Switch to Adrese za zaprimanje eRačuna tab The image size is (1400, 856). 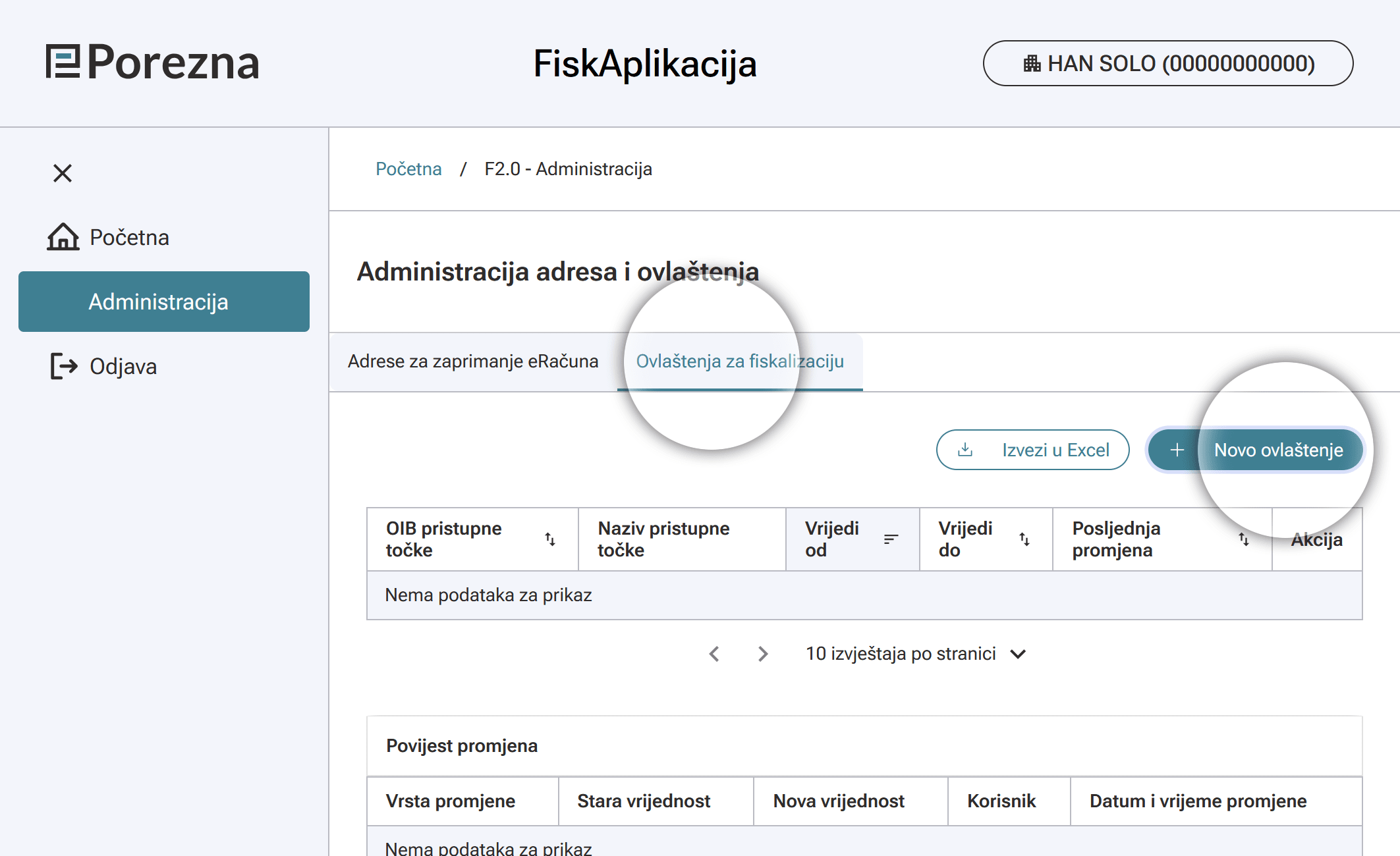pyautogui.click(x=473, y=361)
